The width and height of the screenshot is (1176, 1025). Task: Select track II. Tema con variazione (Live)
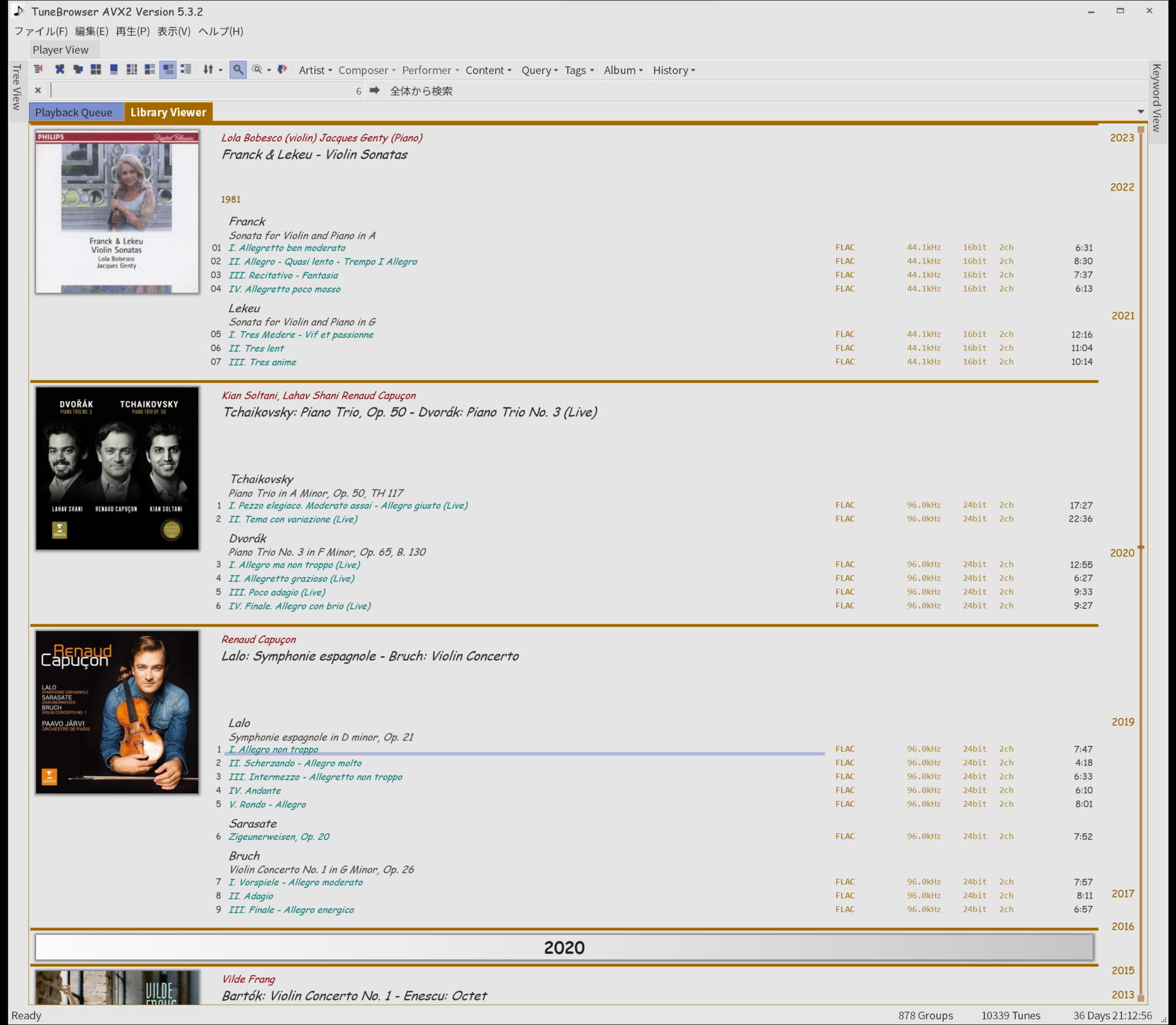[x=293, y=520]
